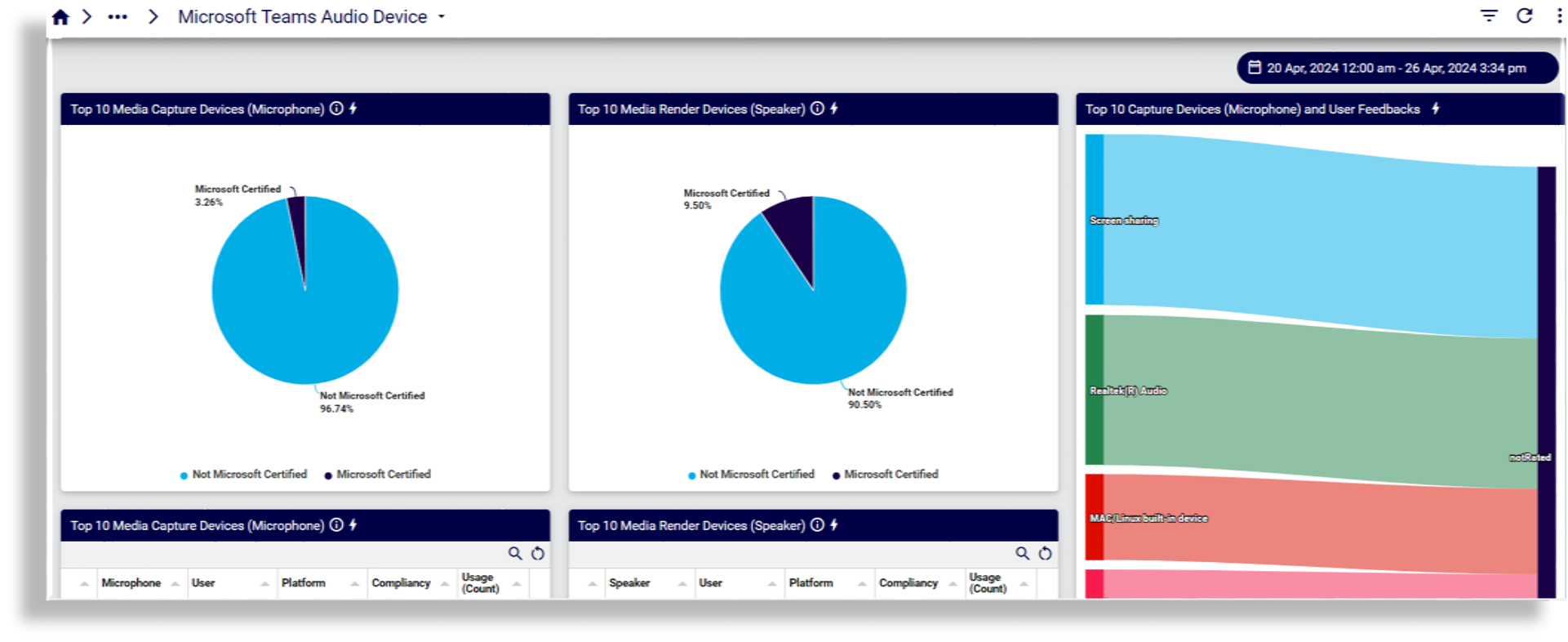Select the Screen sharing node in Sankey

pos(1095,220)
